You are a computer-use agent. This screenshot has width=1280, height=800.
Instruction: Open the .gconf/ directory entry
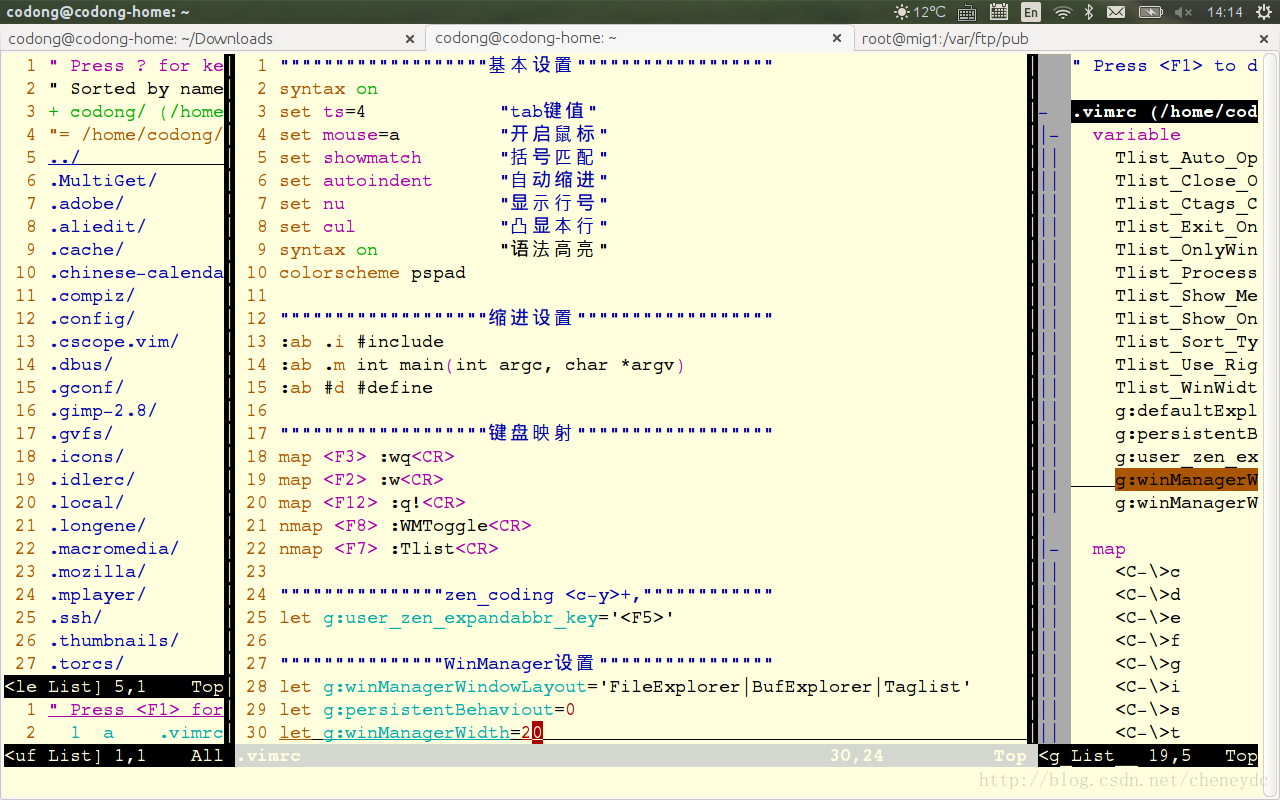tap(87, 388)
